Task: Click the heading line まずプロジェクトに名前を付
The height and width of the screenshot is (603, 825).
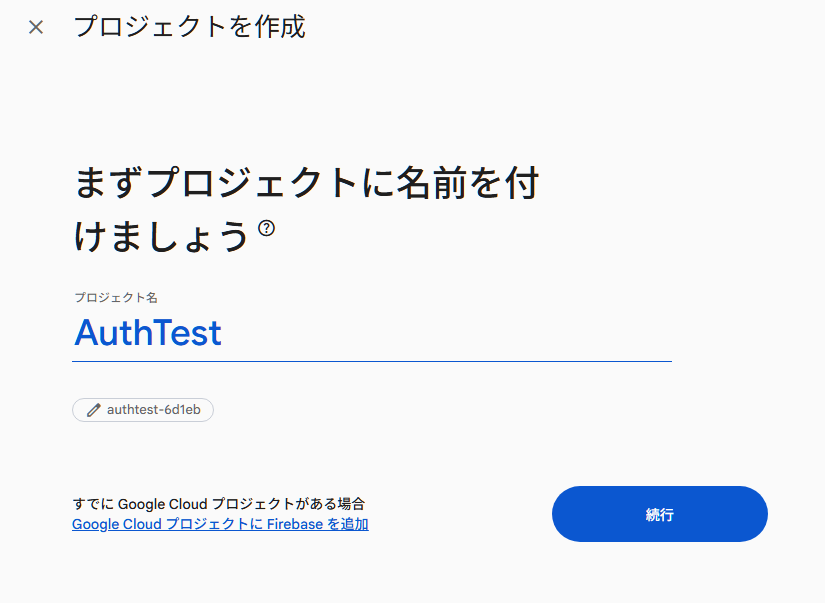Action: [307, 184]
